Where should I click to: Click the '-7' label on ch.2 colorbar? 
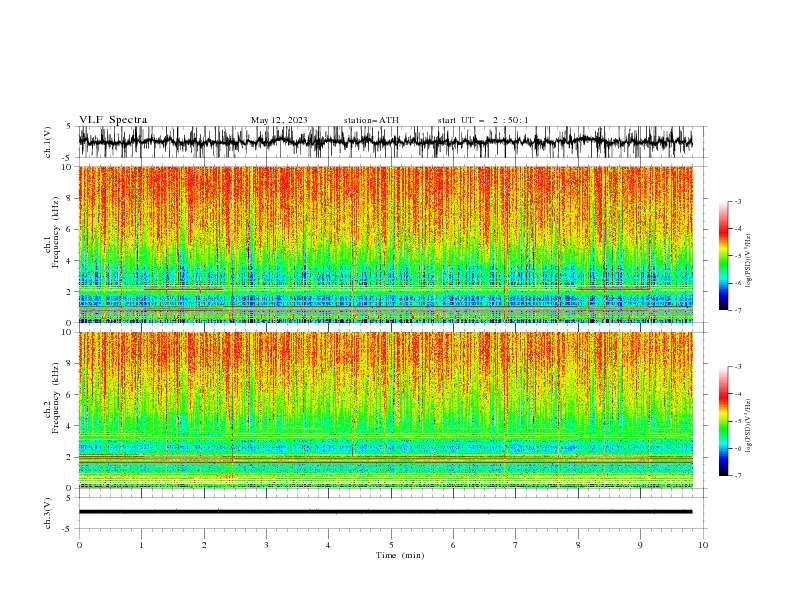click(737, 476)
